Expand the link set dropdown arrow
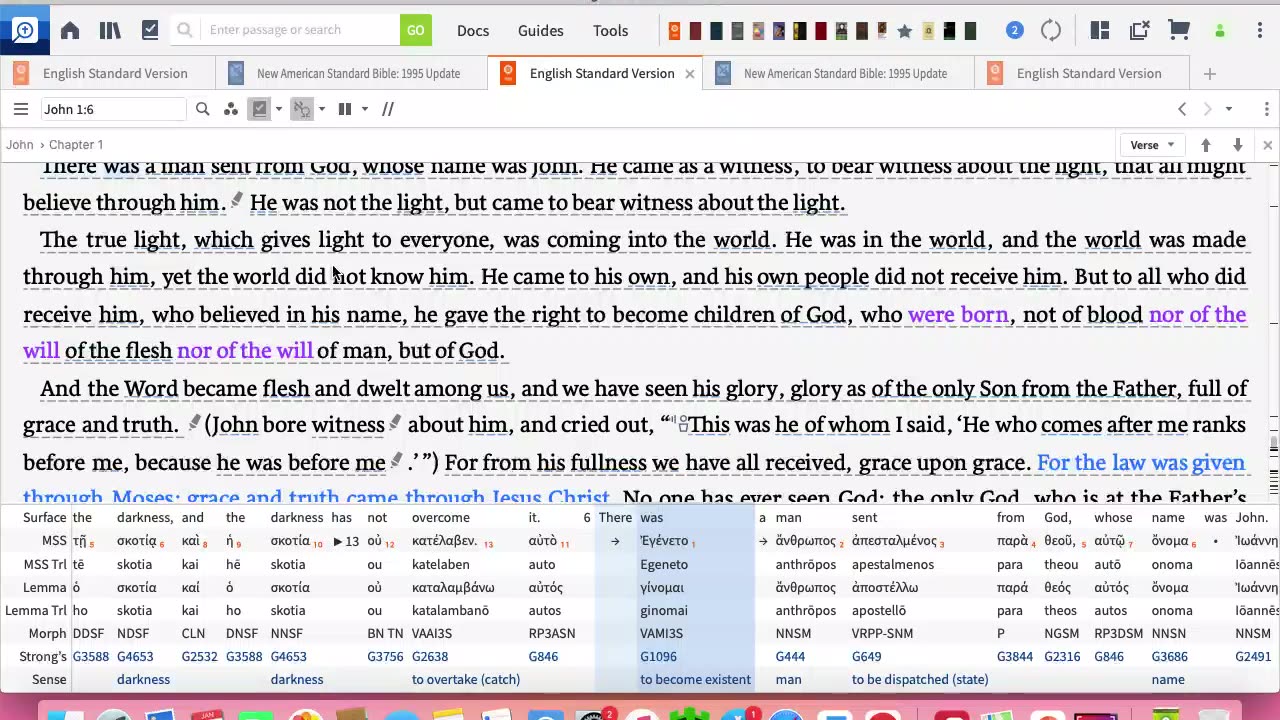The width and height of the screenshot is (1280, 720). coord(322,109)
